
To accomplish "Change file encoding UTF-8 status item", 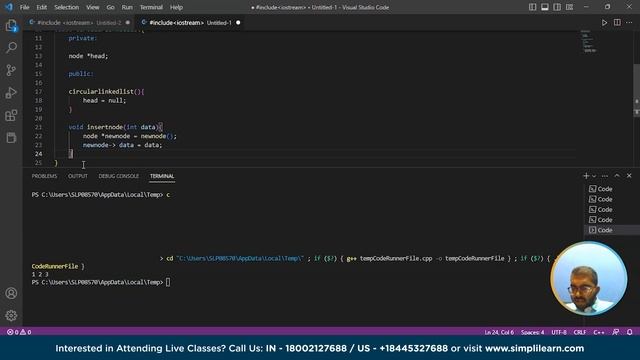I will pos(559,332).
